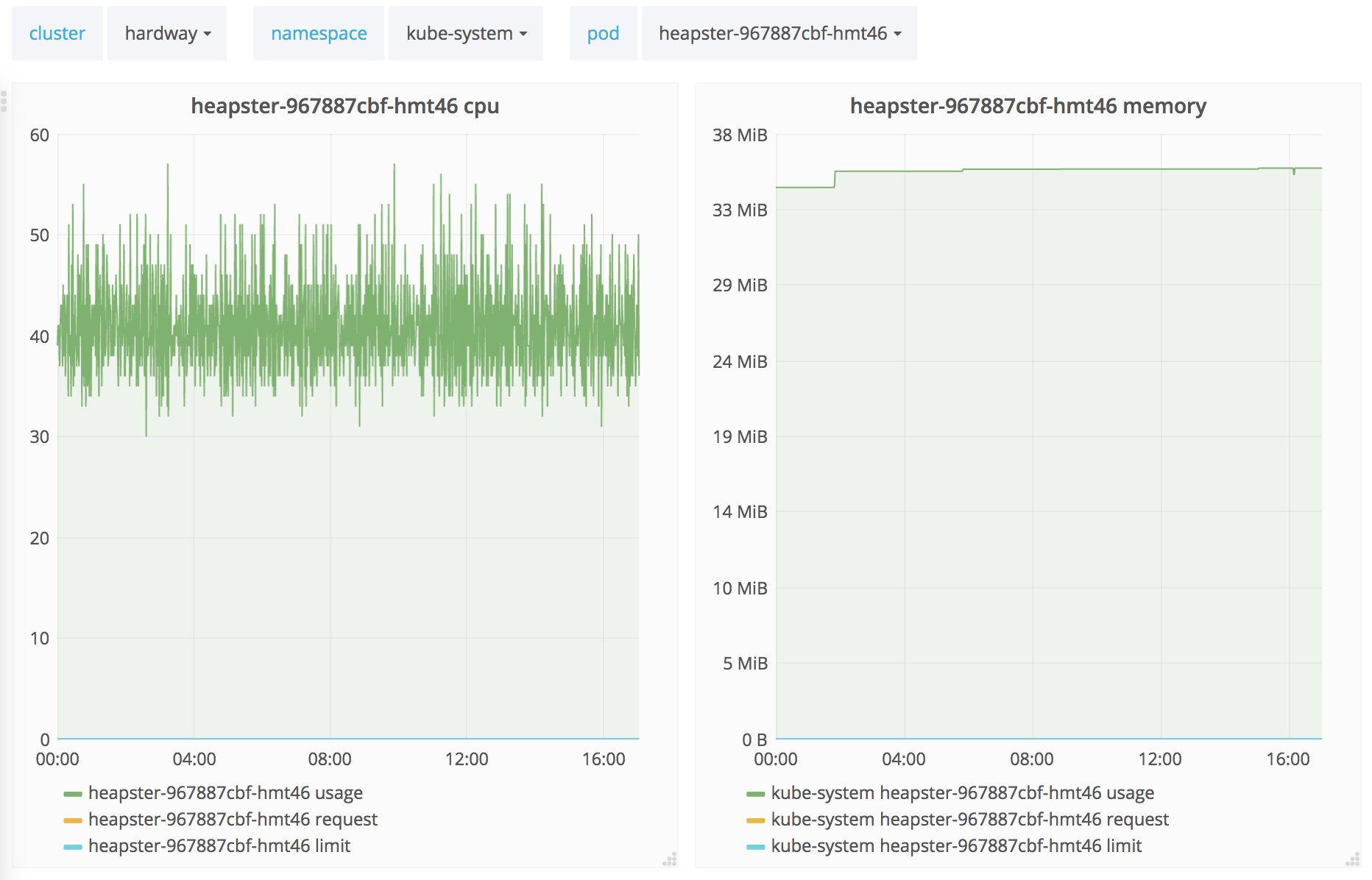Toggle the heapster-967887cbf-hmt46 request series in cpu legend

(233, 820)
